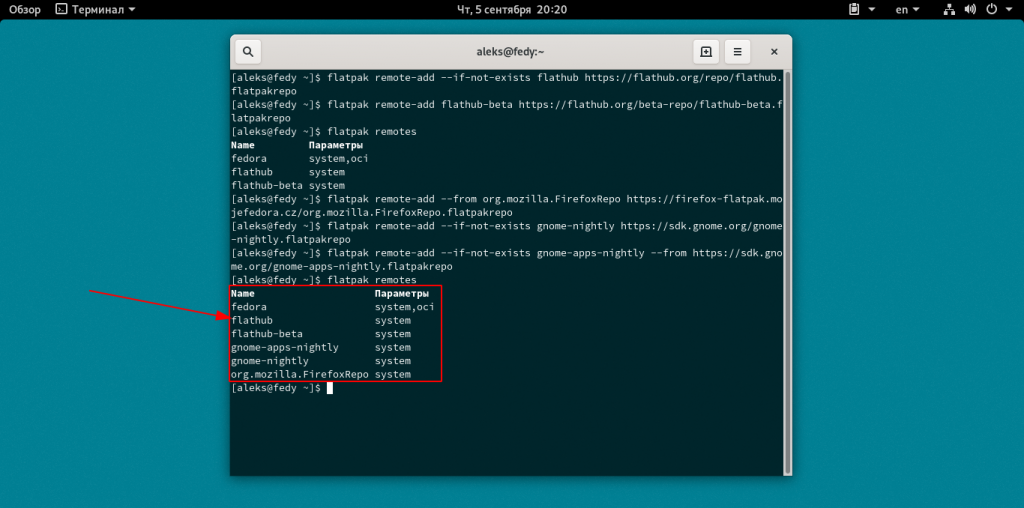1024x508 pixels.
Task: Click the terminal icon beside Терминал label
Action: [62, 9]
